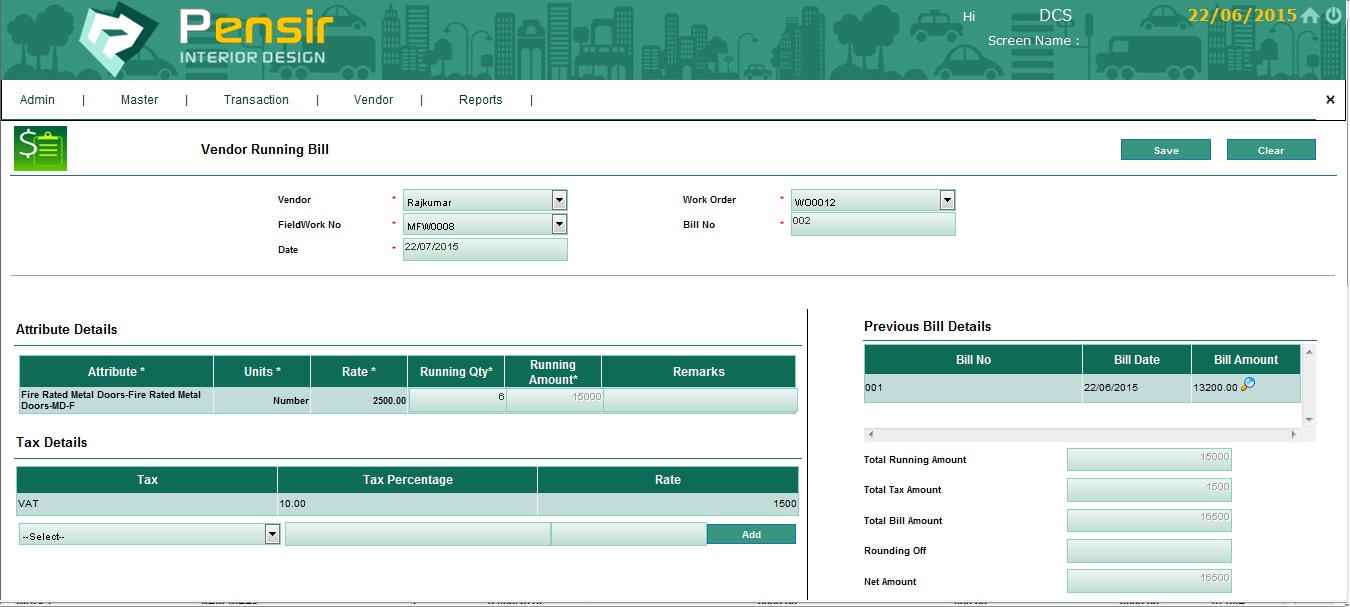Click the Bill No input field
1350x607 pixels.
(x=872, y=224)
